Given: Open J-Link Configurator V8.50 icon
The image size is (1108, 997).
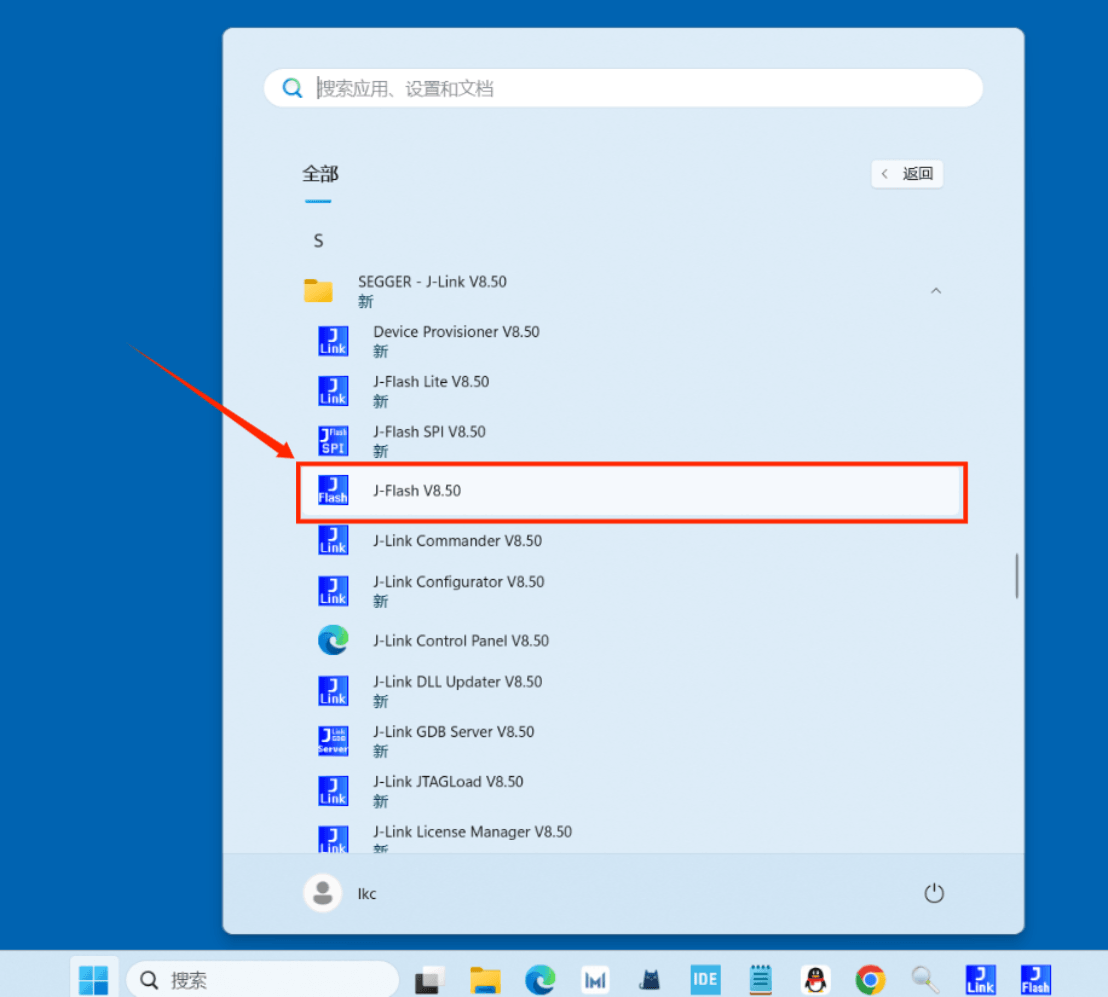Looking at the screenshot, I should [333, 591].
